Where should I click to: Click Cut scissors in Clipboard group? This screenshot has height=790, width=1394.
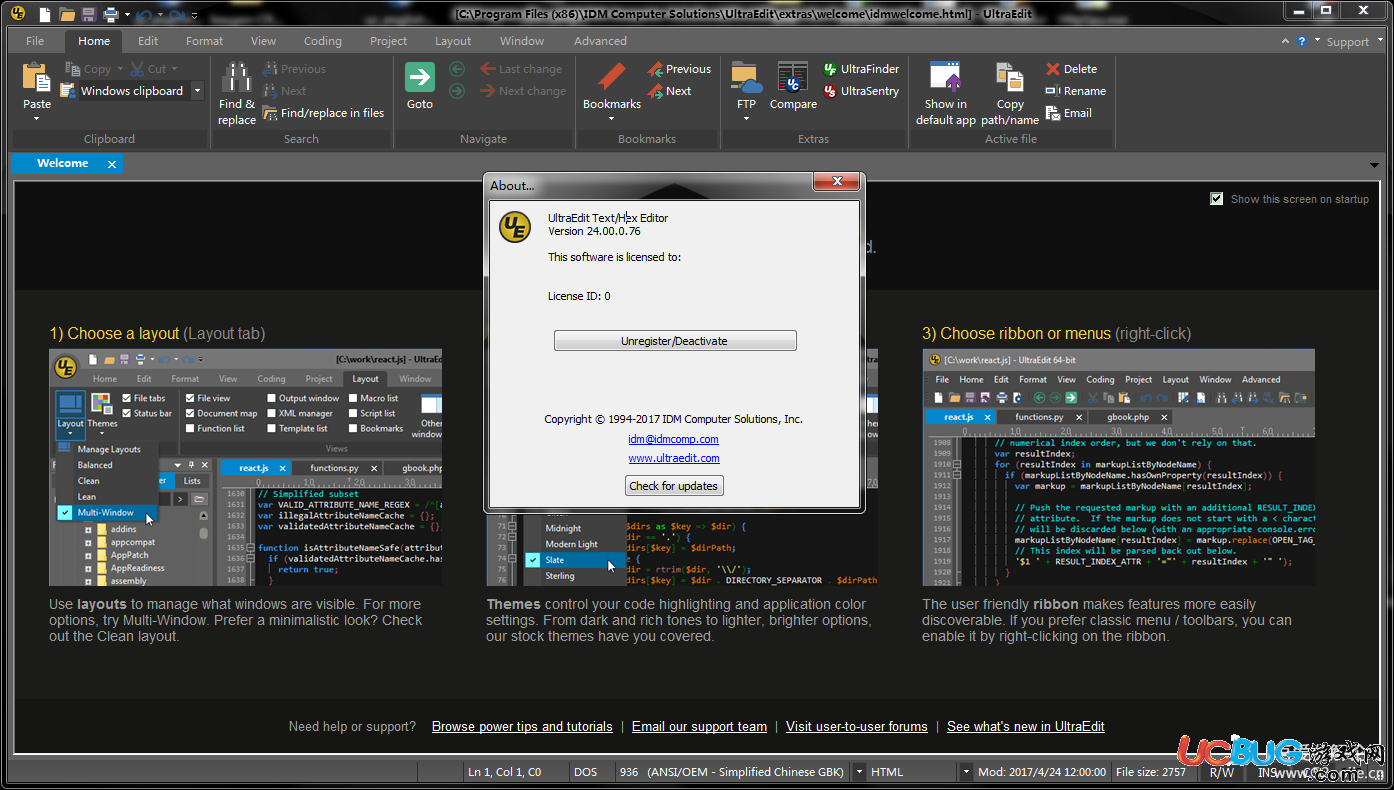pyautogui.click(x=149, y=69)
